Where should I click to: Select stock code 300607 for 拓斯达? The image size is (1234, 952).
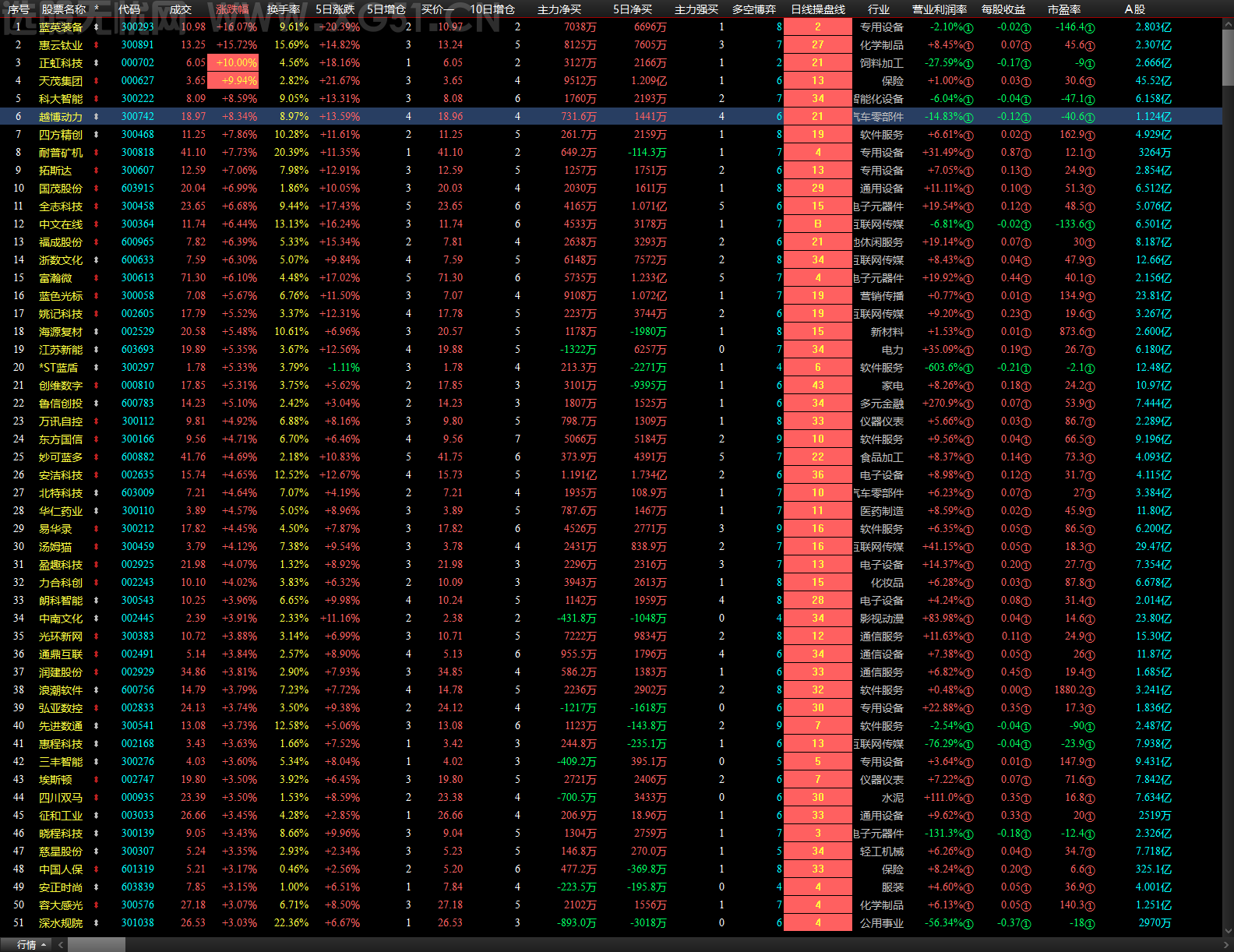tap(138, 171)
